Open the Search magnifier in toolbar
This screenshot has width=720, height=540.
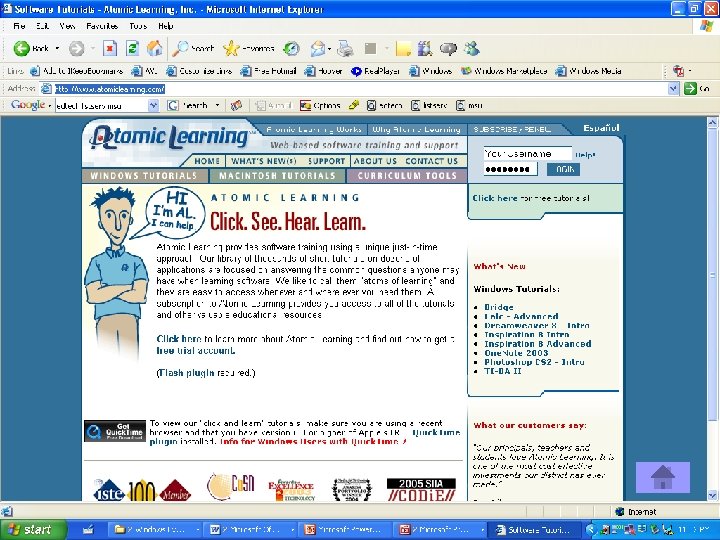pyautogui.click(x=180, y=48)
